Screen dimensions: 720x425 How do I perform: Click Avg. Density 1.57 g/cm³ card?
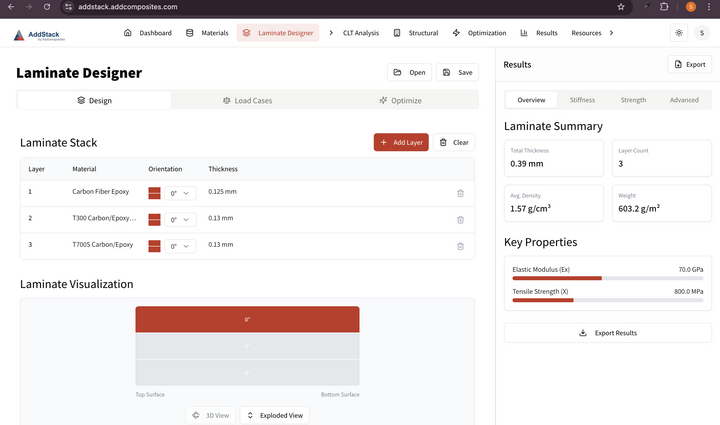click(554, 203)
